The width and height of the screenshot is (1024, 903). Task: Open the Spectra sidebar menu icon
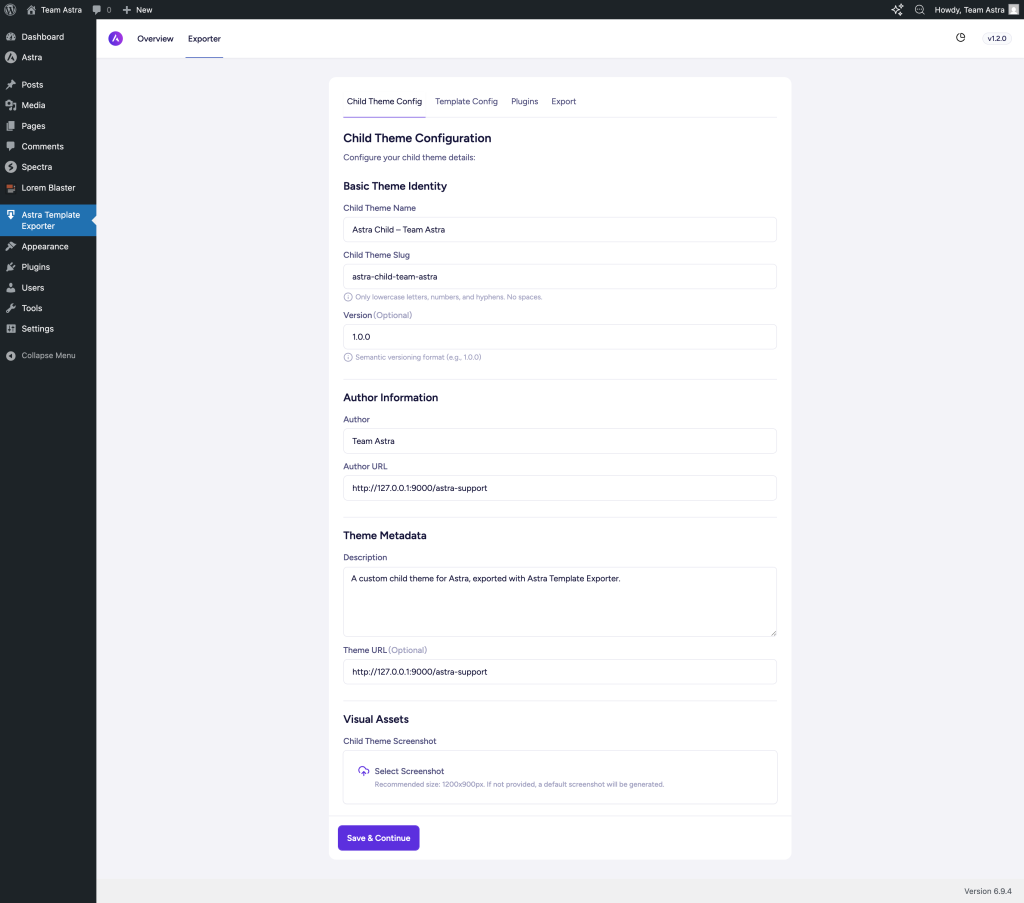coord(13,167)
